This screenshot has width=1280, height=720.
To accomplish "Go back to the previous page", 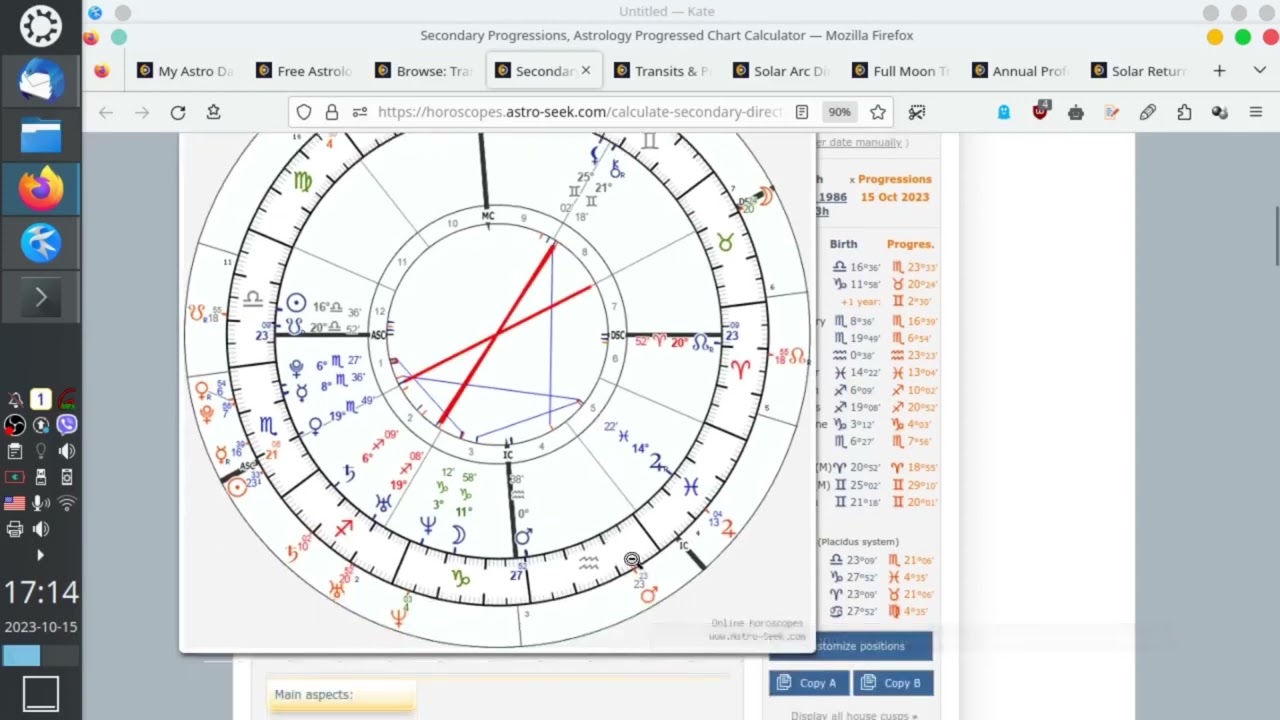I will point(106,112).
